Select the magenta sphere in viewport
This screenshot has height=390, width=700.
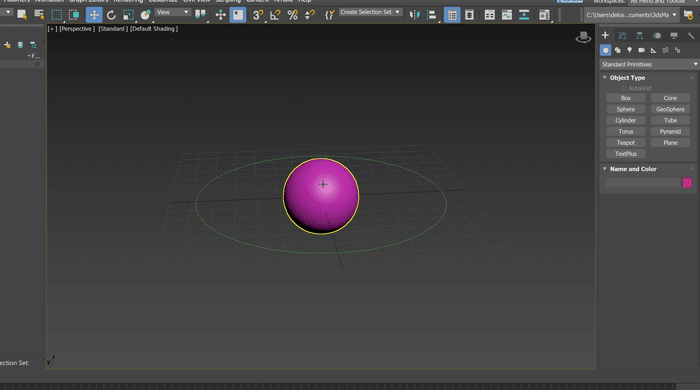coord(321,196)
